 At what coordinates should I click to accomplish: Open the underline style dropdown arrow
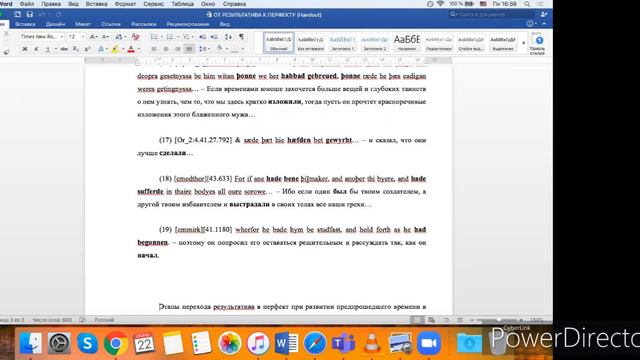click(x=56, y=49)
